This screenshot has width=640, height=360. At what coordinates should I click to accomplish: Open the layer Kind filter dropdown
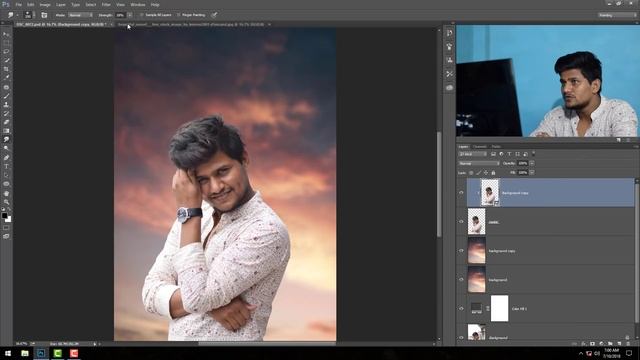tap(473, 154)
